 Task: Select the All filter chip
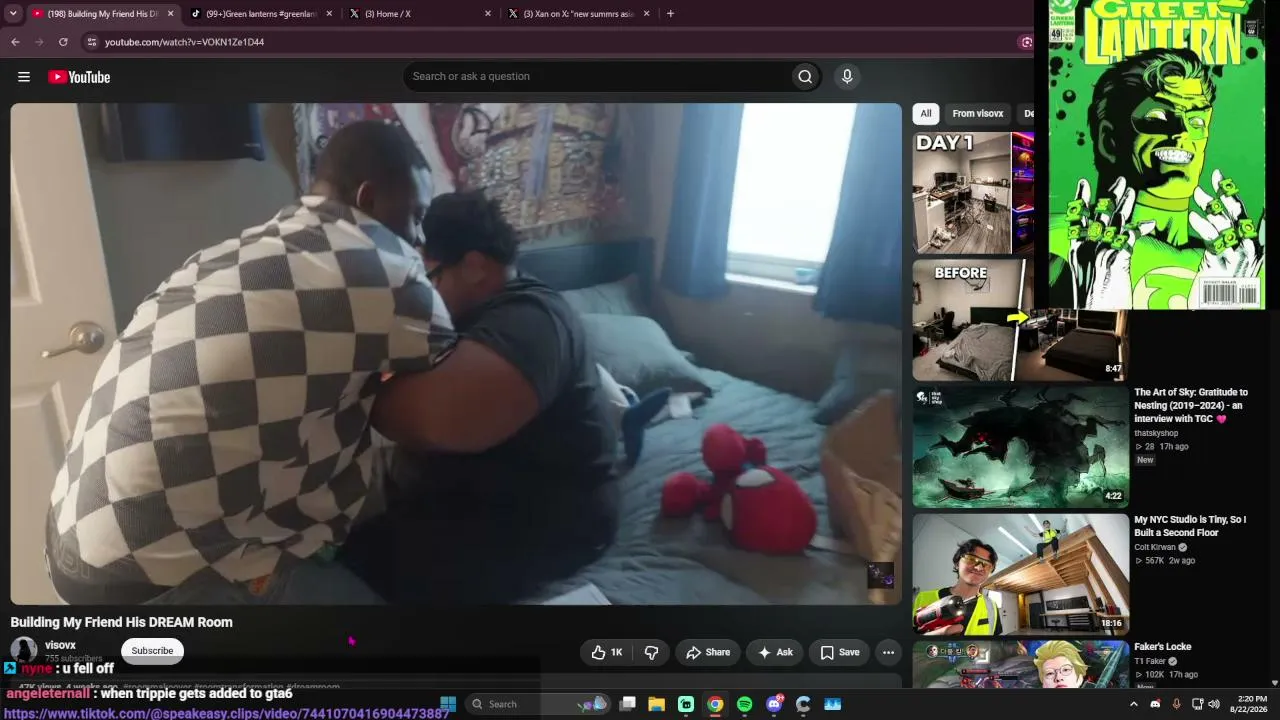tap(926, 114)
